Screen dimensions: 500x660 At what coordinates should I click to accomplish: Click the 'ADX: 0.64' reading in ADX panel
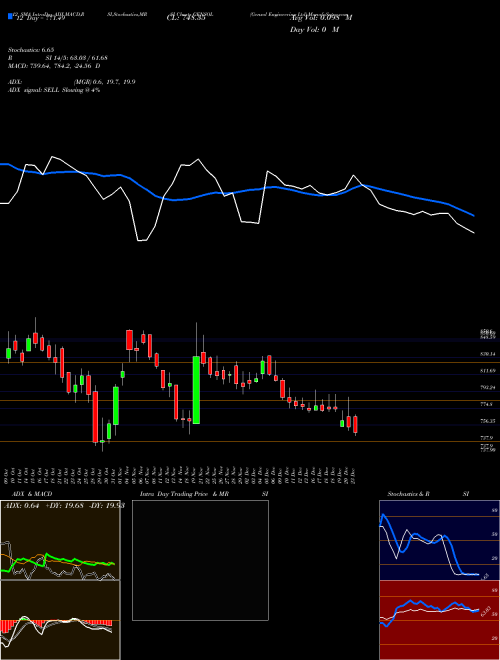tap(21, 506)
